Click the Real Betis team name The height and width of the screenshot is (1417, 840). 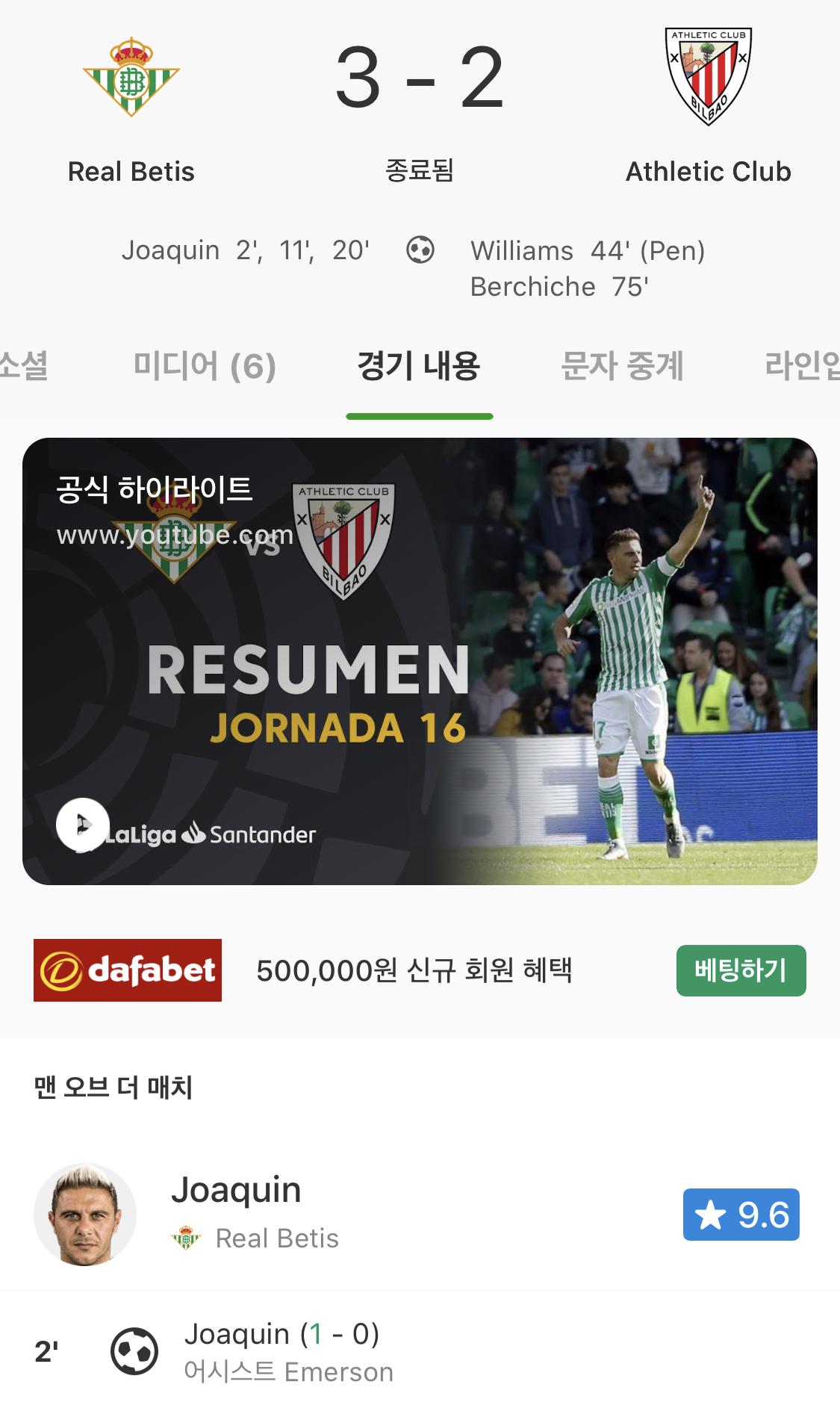pos(131,172)
